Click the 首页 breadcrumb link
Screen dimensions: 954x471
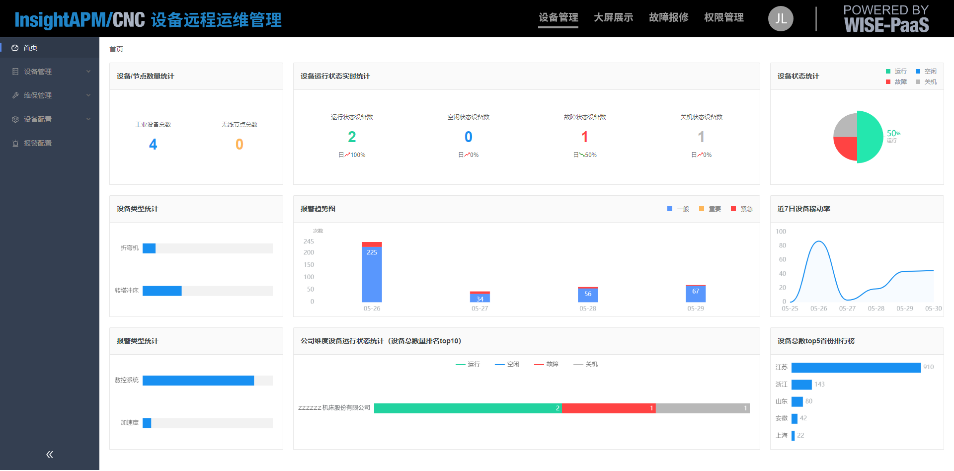coord(117,48)
